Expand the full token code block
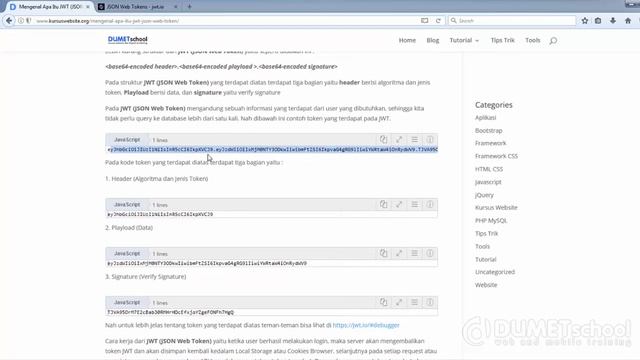Screen dimensions: 640x360 pos(399,140)
